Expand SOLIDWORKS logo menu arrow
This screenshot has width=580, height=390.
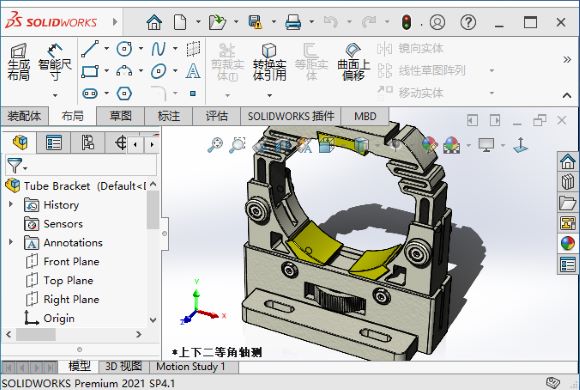115,22
